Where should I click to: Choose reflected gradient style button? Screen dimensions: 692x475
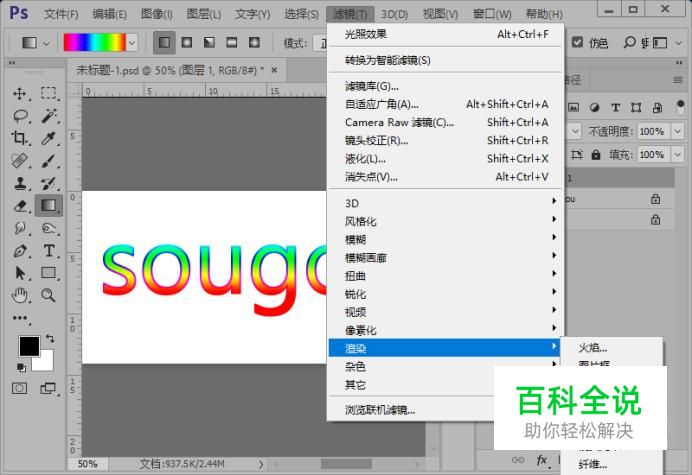[x=232, y=42]
